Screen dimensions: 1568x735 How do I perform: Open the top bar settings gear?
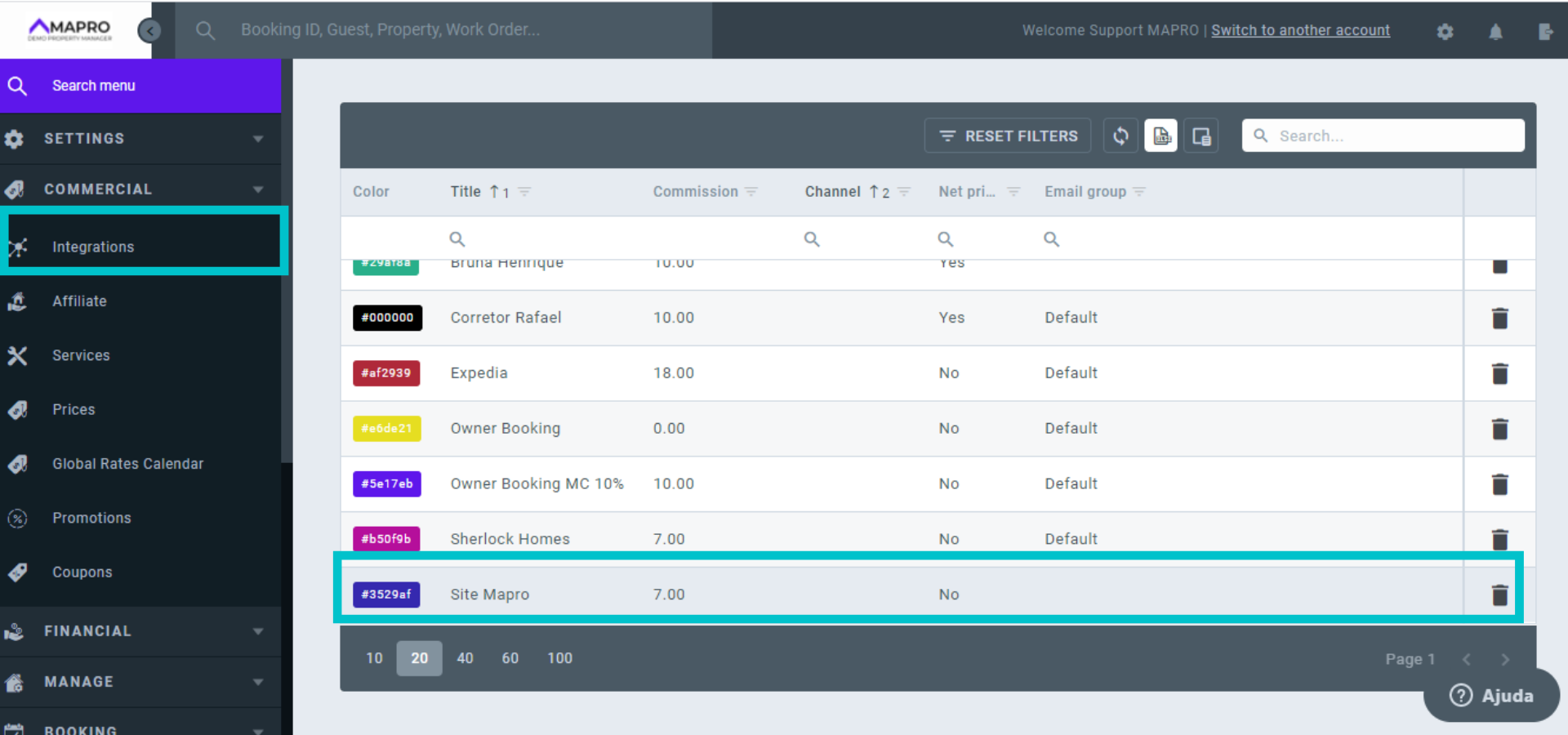[1445, 31]
